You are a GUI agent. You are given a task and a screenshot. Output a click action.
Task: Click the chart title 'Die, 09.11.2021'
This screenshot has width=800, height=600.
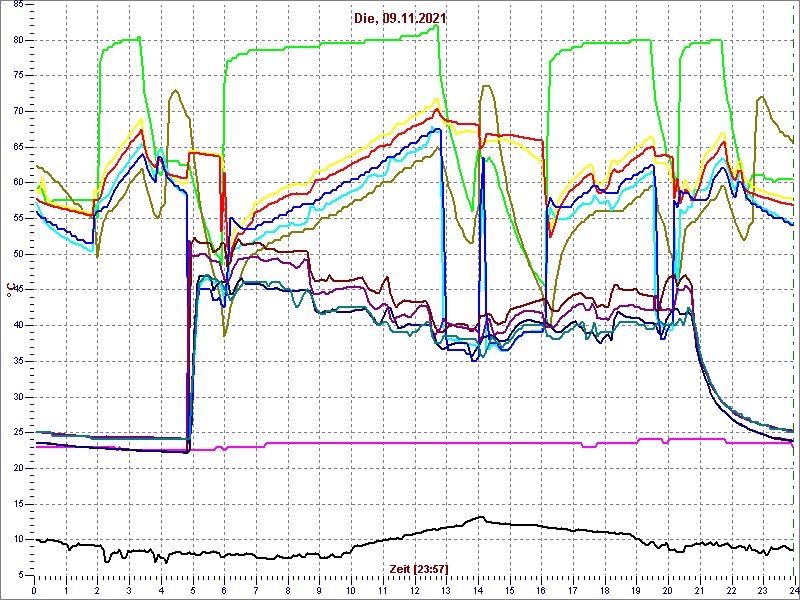point(400,18)
